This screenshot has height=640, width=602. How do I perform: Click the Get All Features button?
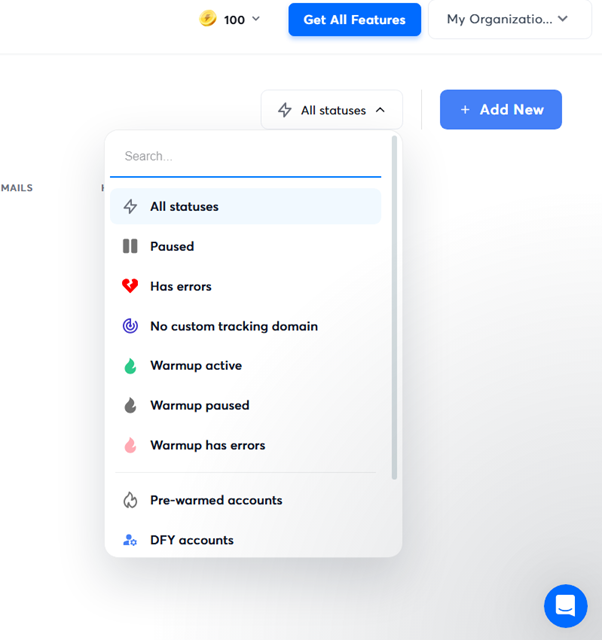coord(354,20)
